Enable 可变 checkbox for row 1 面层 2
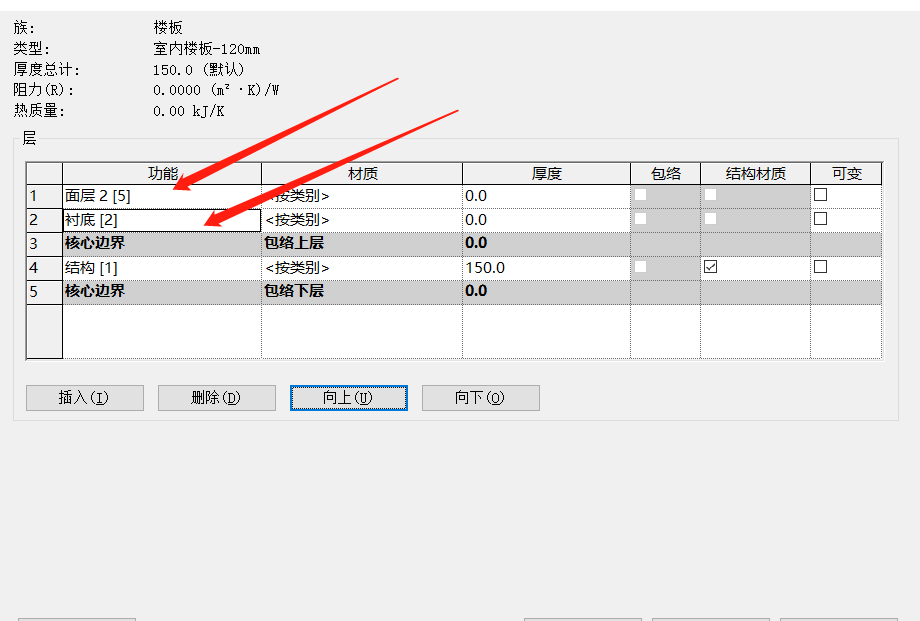The width and height of the screenshot is (920, 621). [820, 195]
